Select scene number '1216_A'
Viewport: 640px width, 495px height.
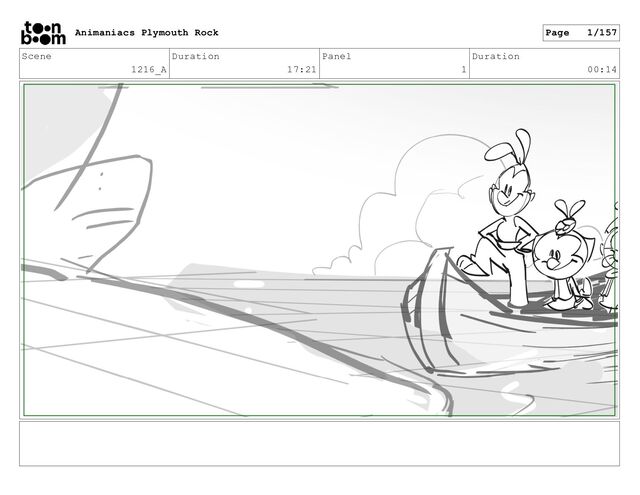click(x=149, y=69)
